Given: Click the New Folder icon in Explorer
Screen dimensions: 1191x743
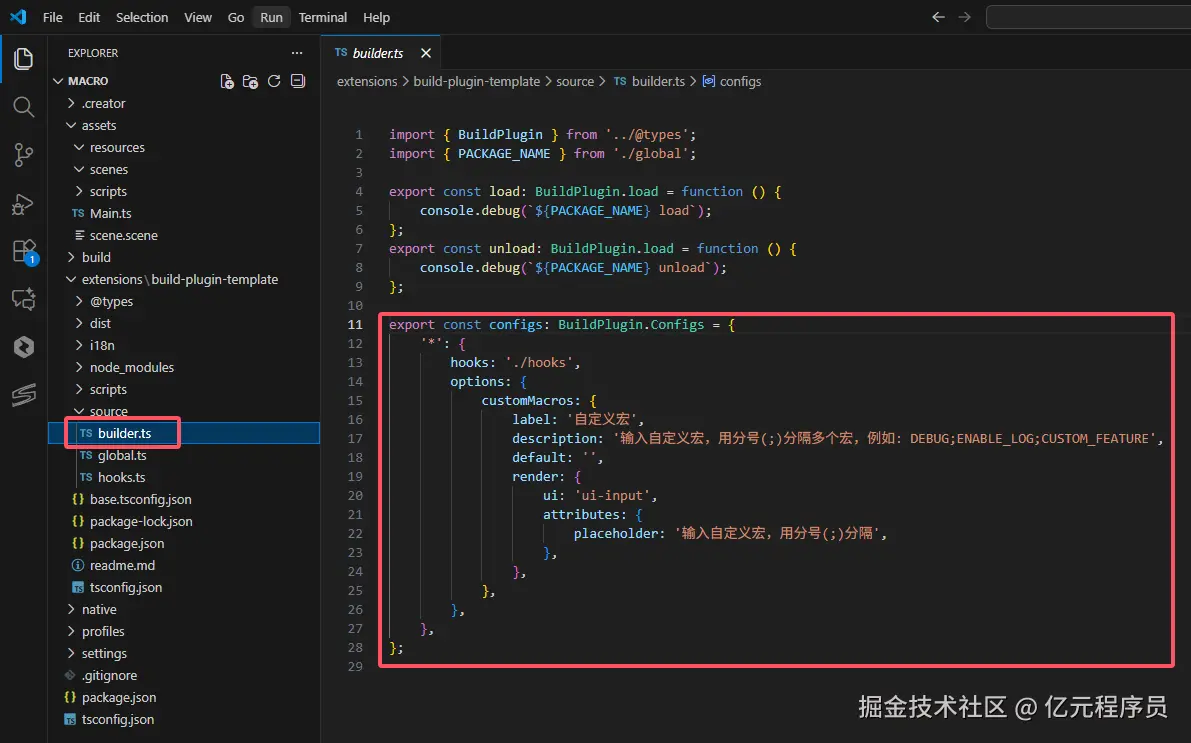Looking at the screenshot, I should coord(250,81).
